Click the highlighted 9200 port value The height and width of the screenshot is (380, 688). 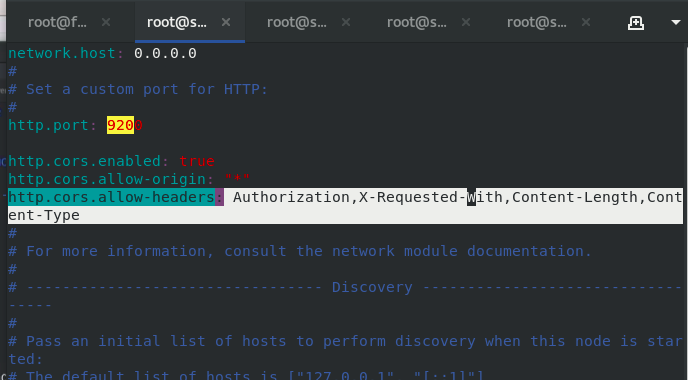pyautogui.click(x=125, y=125)
